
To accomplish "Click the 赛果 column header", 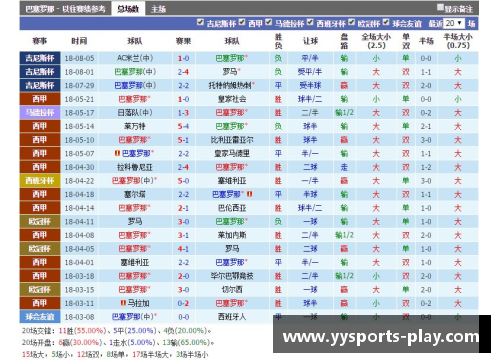I will point(183,41).
